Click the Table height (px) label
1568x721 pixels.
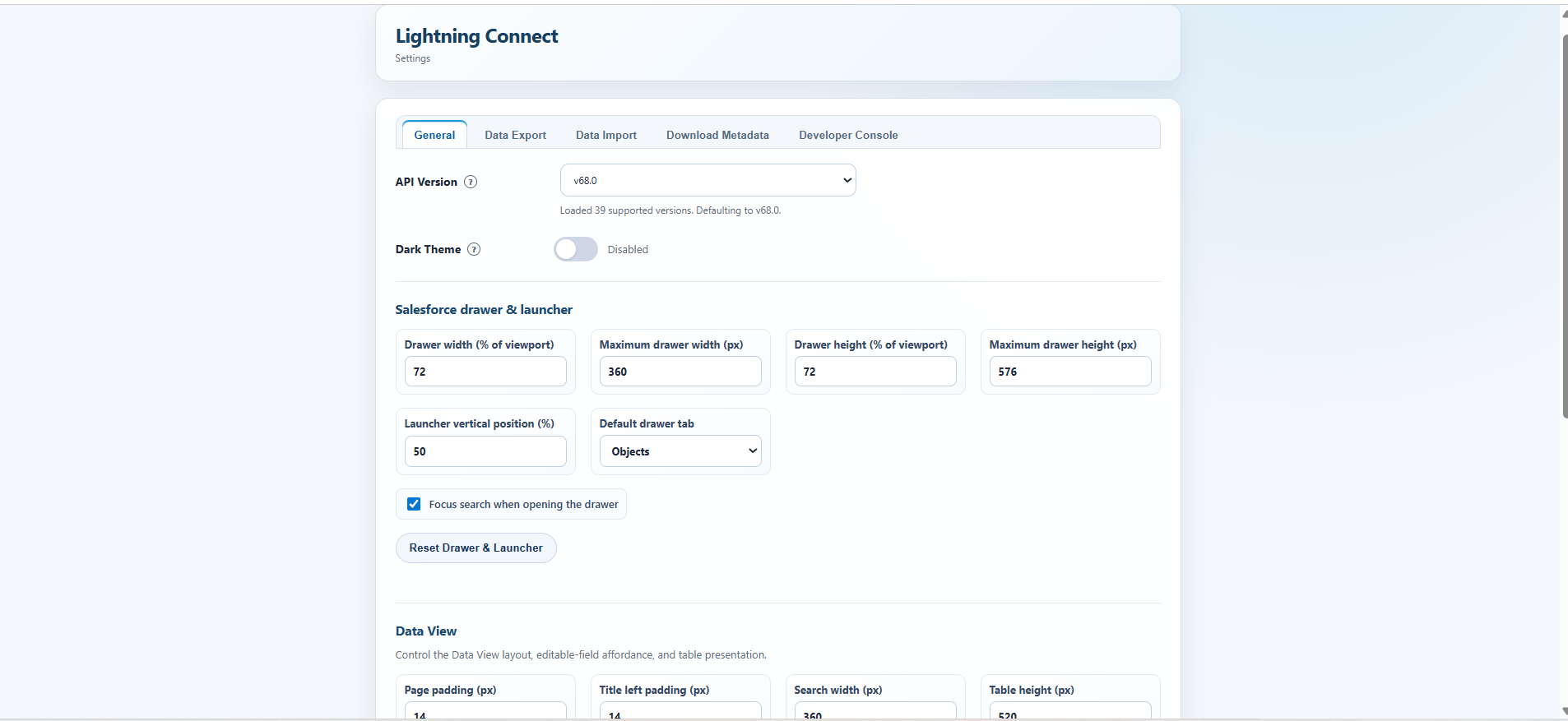tap(1032, 690)
